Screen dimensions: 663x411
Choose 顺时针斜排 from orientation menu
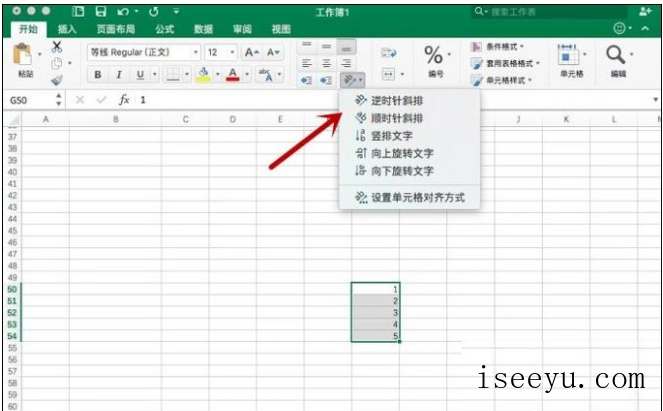coord(409,118)
